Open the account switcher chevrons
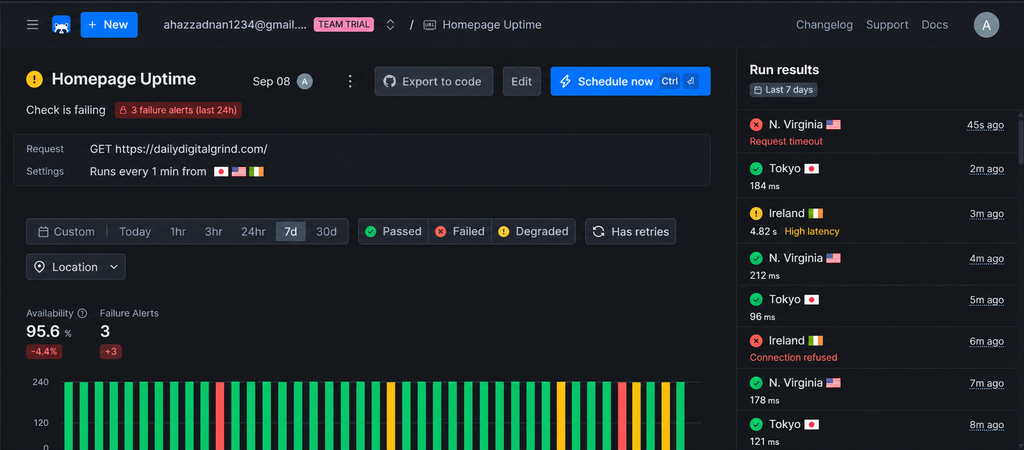Screen dimensions: 1024x450 point(390,25)
